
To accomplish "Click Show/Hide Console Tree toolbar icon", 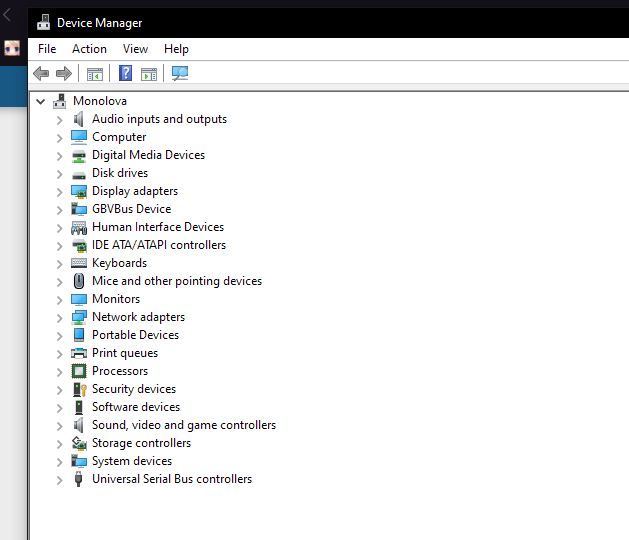I will click(95, 74).
